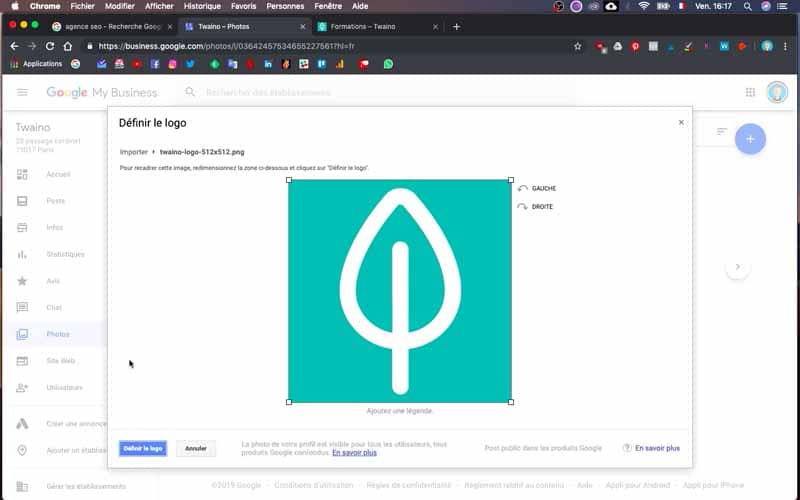
Task: Switch to the Formations – Twaino tab
Action: coord(378,27)
